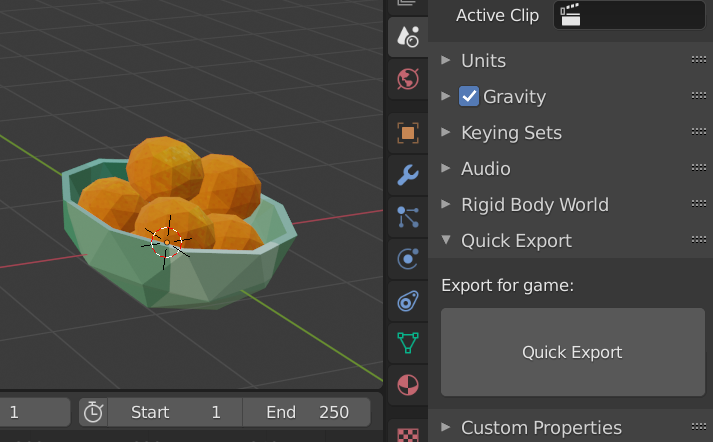The height and width of the screenshot is (442, 713).
Task: Grab the Keying Sets panel drag handle
Action: pos(699,131)
